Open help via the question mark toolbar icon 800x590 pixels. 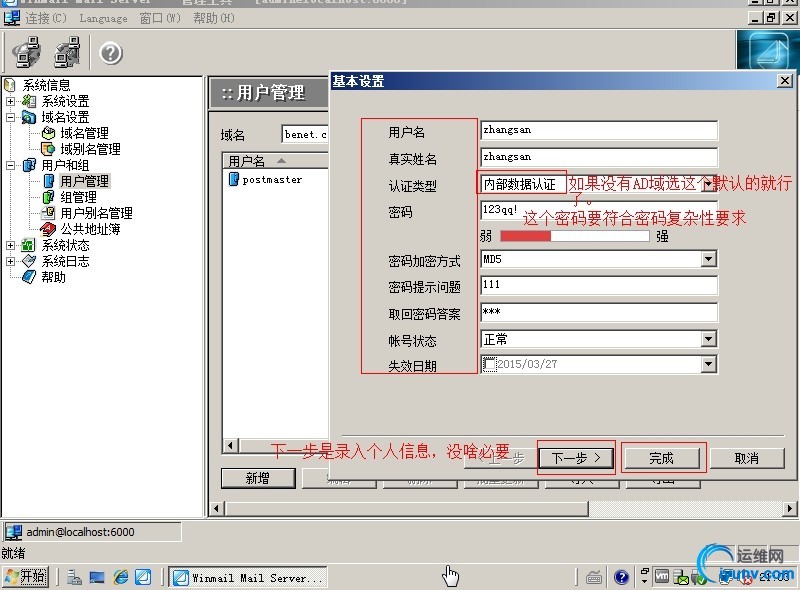tap(111, 53)
